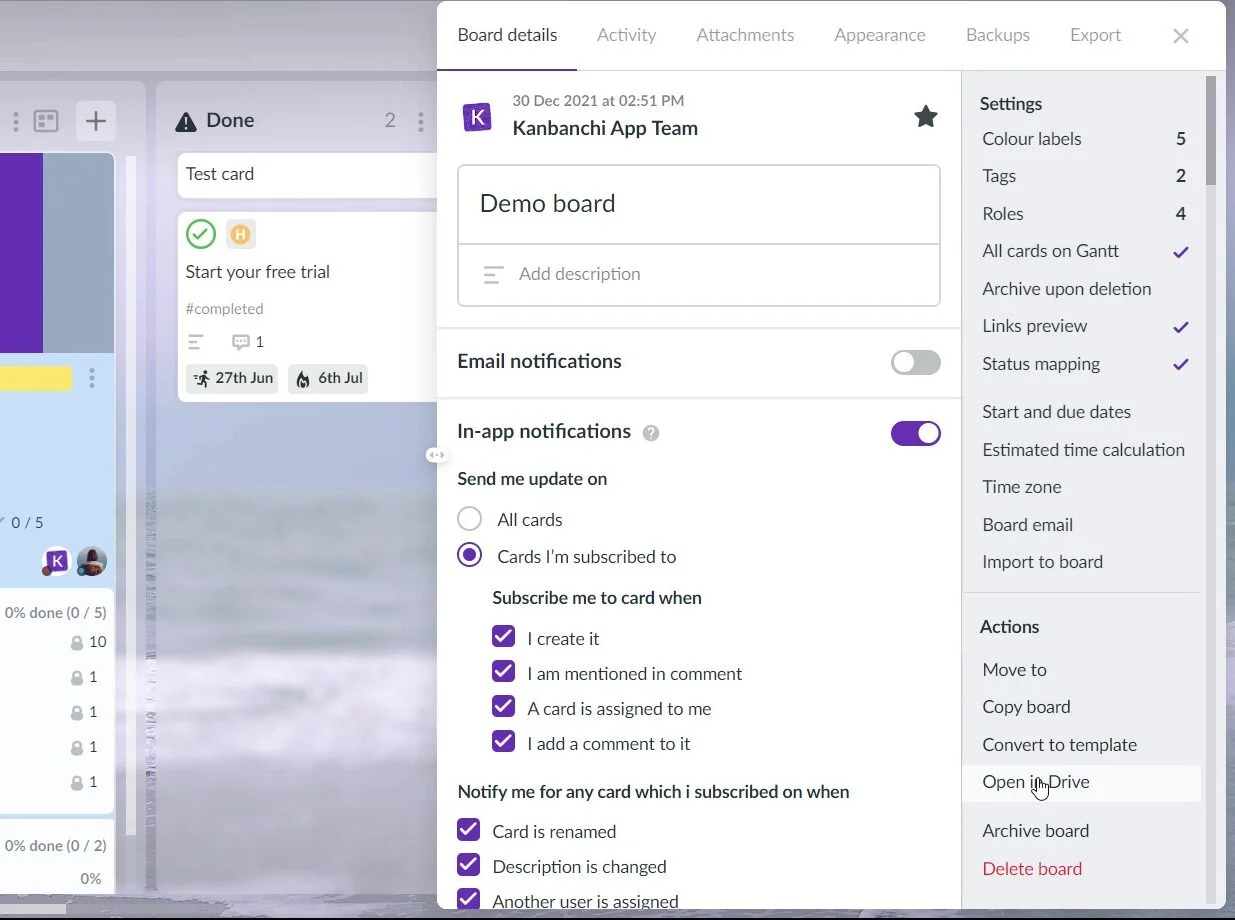Open the card view layout icon
This screenshot has width=1235, height=920.
pos(46,121)
